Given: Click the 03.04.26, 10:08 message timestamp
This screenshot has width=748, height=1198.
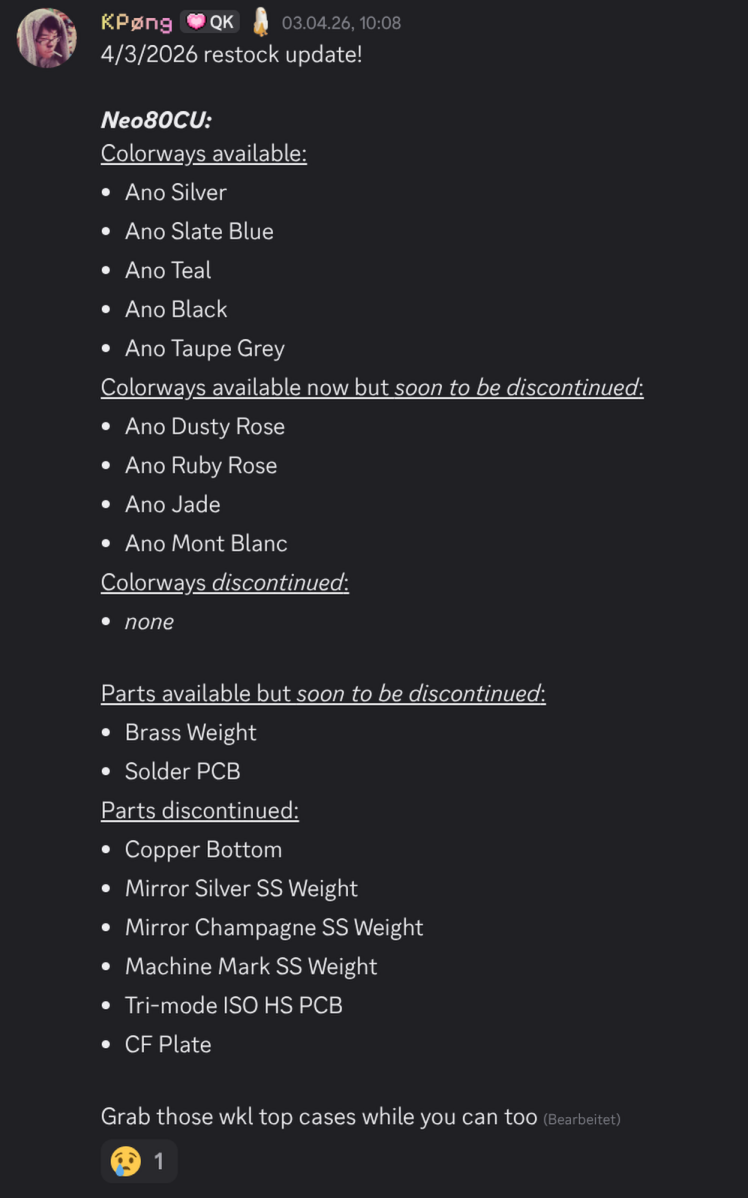Looking at the screenshot, I should coord(341,23).
